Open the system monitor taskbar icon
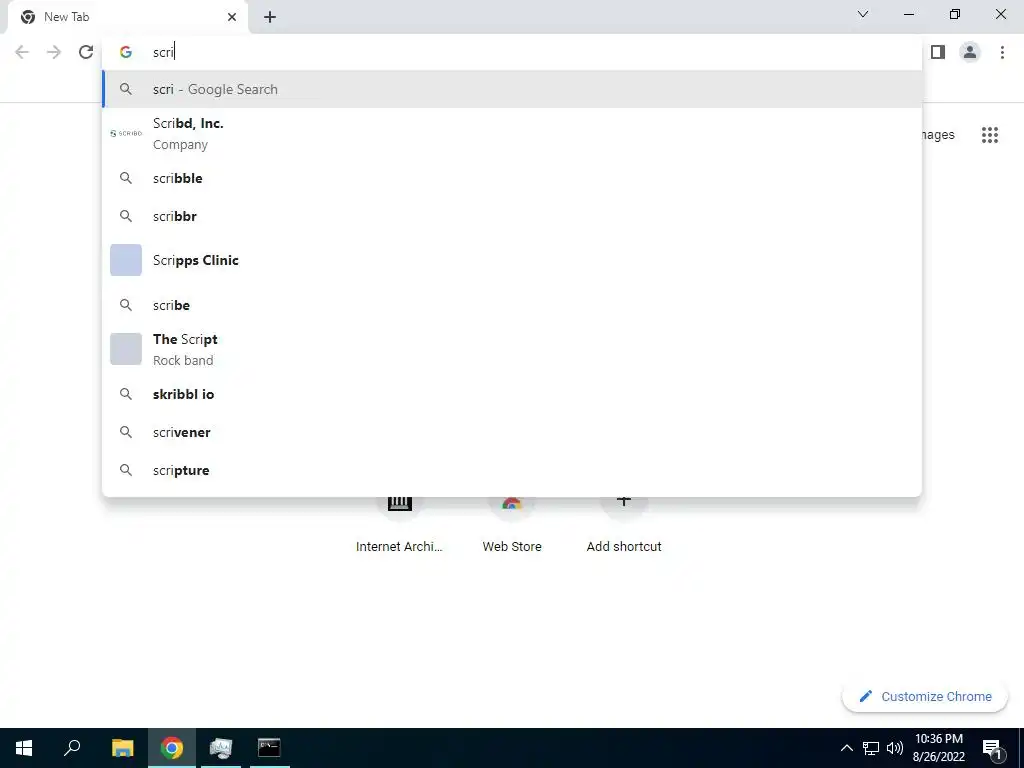1024x768 pixels. pyautogui.click(x=221, y=748)
